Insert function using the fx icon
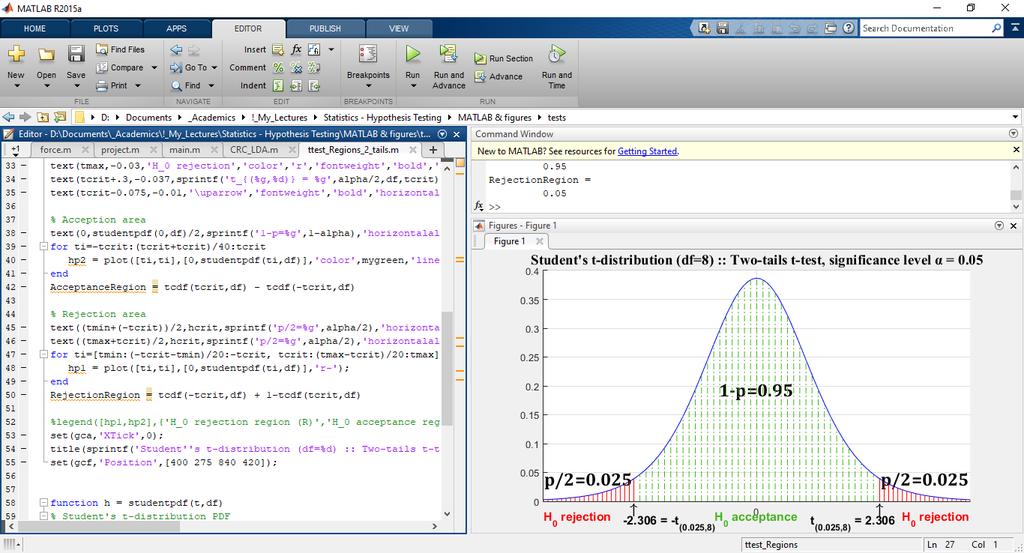This screenshot has height=553, width=1024. click(296, 50)
